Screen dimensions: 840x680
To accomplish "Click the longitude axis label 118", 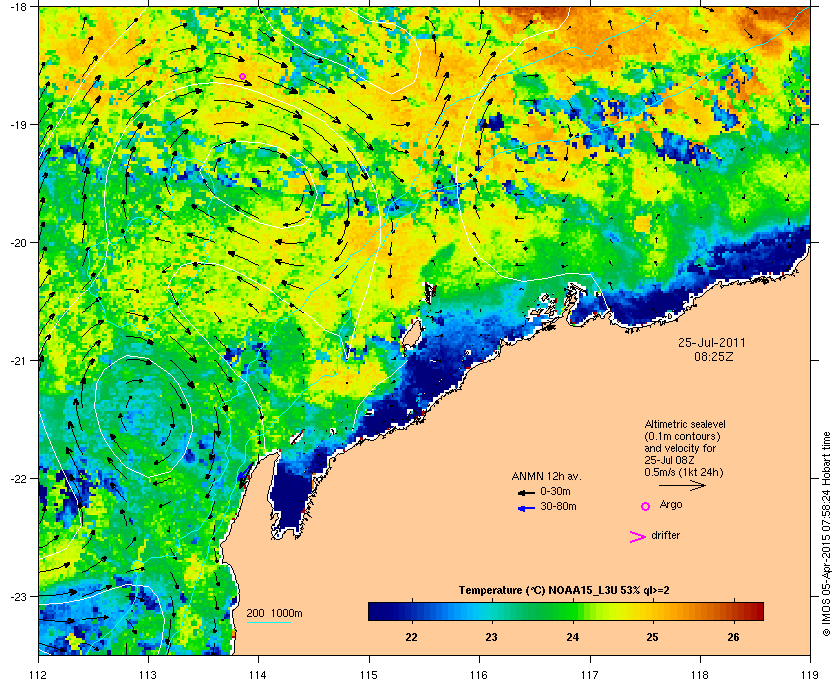I will (x=700, y=674).
